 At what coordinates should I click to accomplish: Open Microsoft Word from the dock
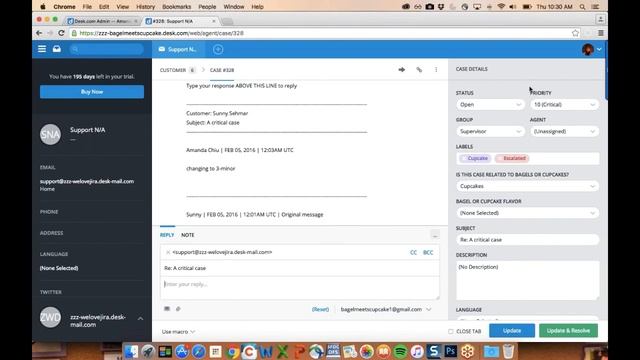266,351
